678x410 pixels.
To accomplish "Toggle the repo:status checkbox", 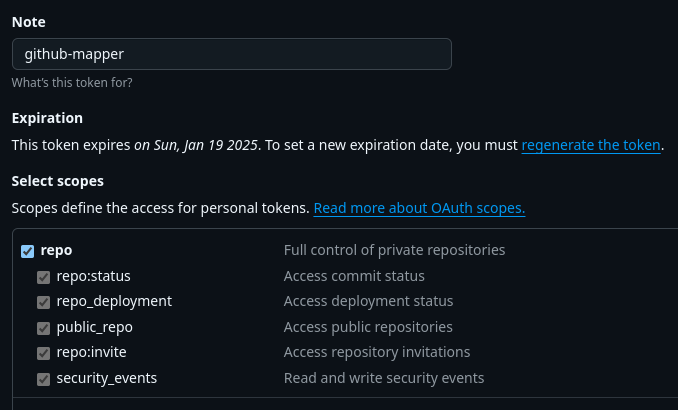I will pyautogui.click(x=44, y=276).
